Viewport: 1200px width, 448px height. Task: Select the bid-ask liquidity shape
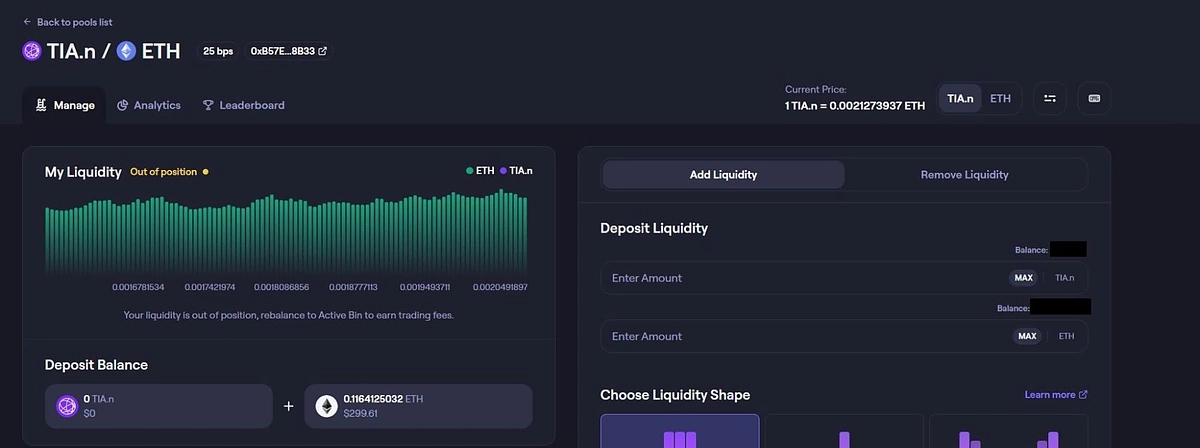pos(1008,432)
